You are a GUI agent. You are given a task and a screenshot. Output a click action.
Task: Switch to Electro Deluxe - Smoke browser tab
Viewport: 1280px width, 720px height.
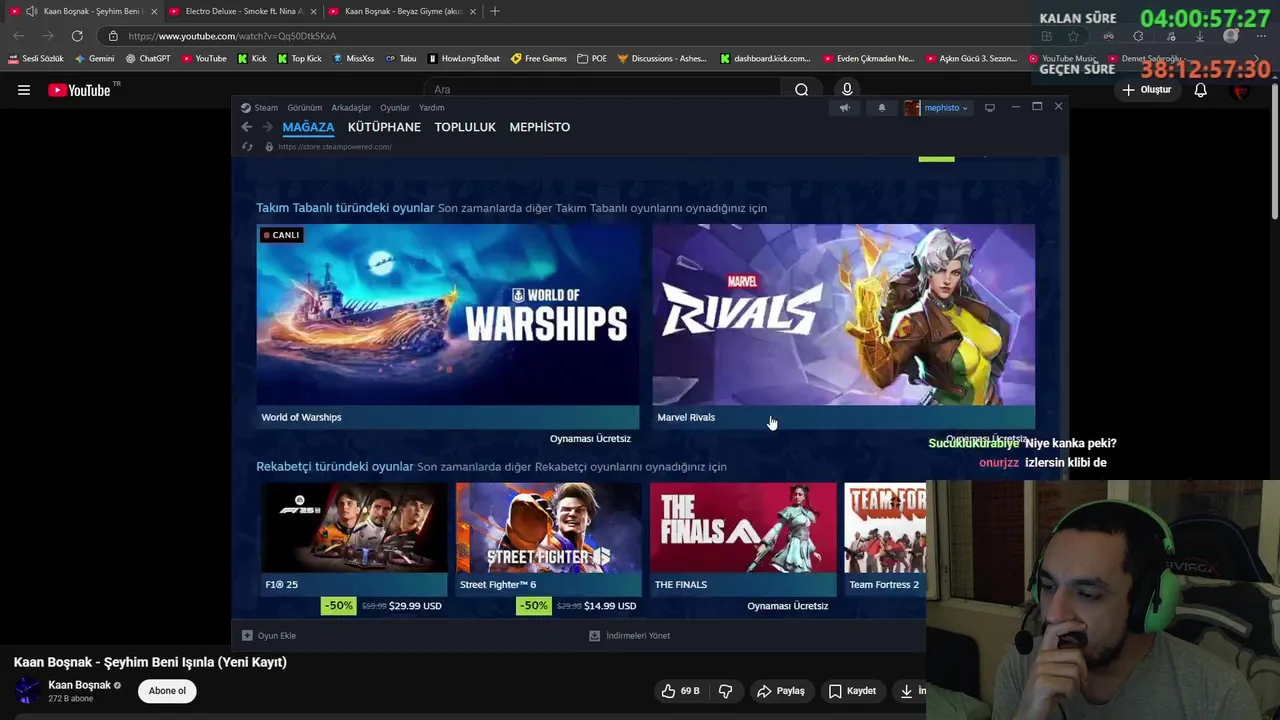pos(243,11)
